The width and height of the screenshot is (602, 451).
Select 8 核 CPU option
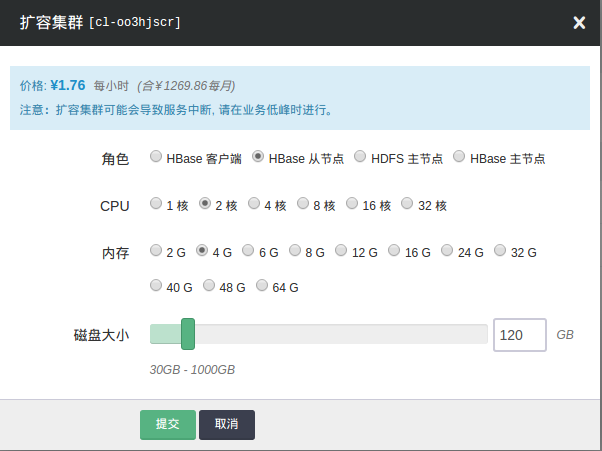[x=303, y=204]
